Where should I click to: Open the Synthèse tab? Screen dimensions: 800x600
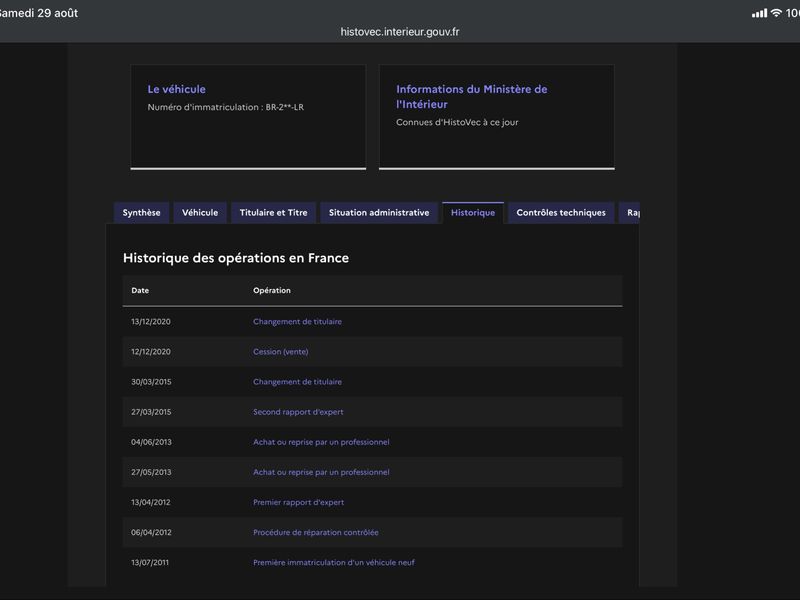tap(141, 213)
